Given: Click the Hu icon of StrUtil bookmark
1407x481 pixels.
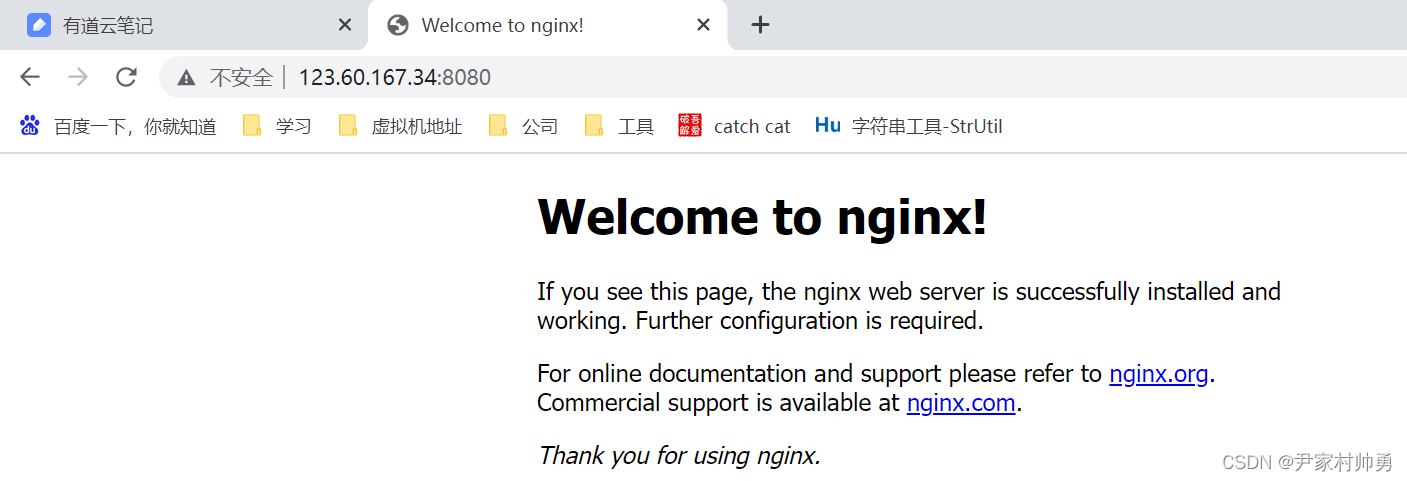Looking at the screenshot, I should pyautogui.click(x=828, y=125).
